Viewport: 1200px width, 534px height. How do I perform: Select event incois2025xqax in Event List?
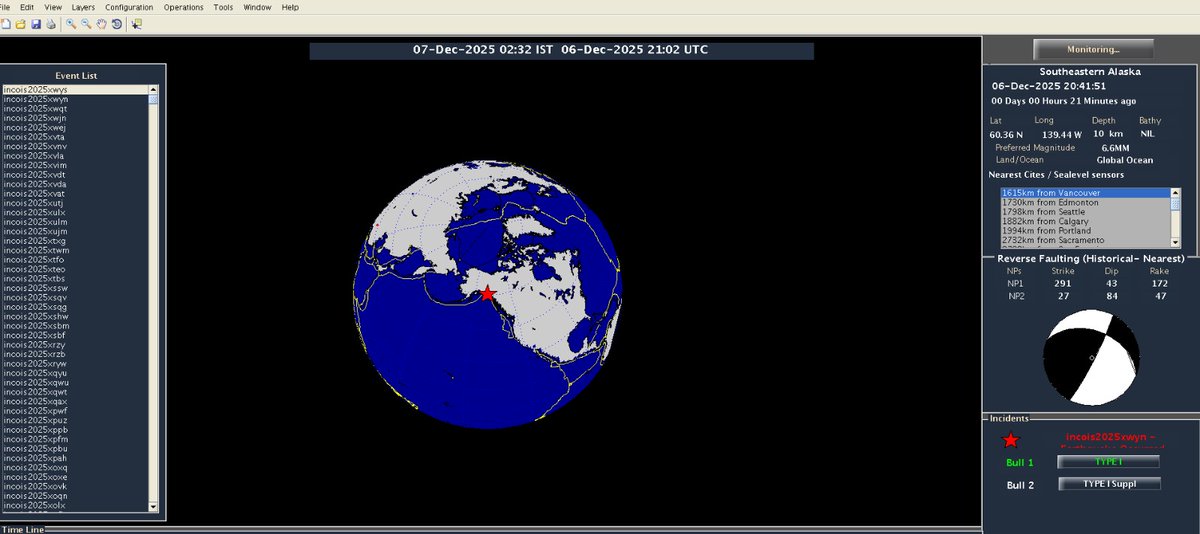75,401
